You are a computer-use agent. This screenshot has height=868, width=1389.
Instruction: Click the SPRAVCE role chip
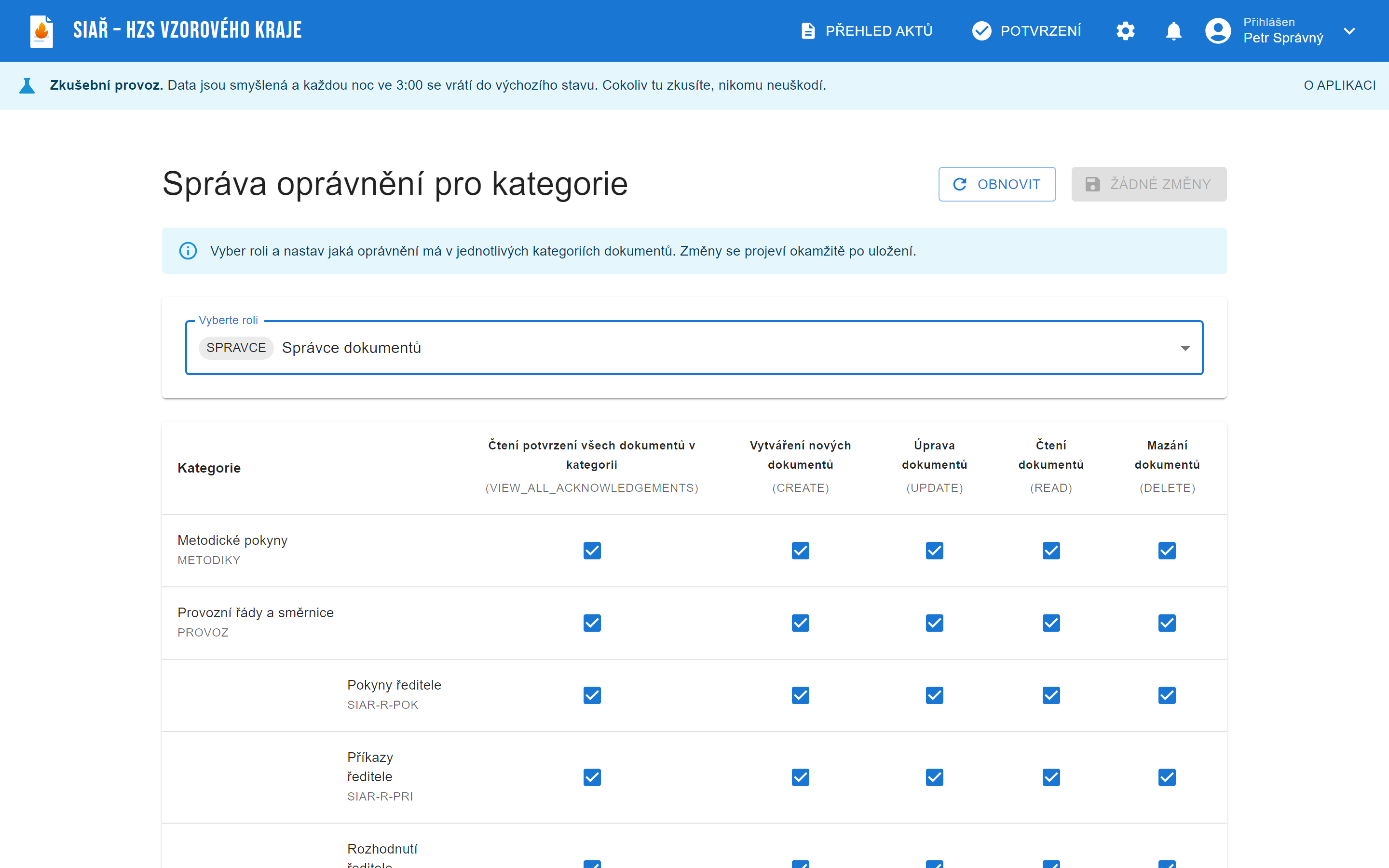pyautogui.click(x=236, y=348)
